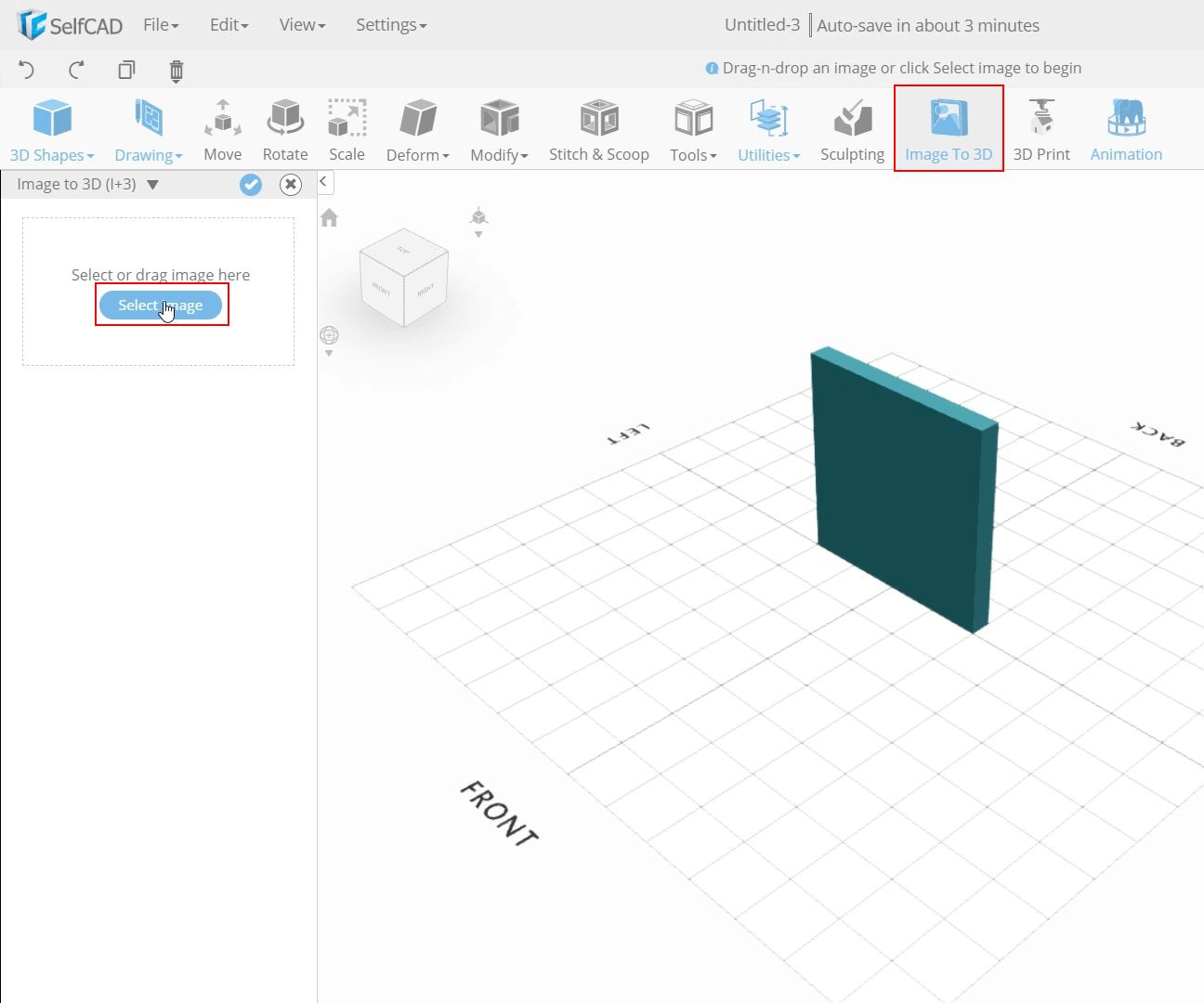Click the Select image button
Screen dimensions: 1204x1003
[161, 305]
